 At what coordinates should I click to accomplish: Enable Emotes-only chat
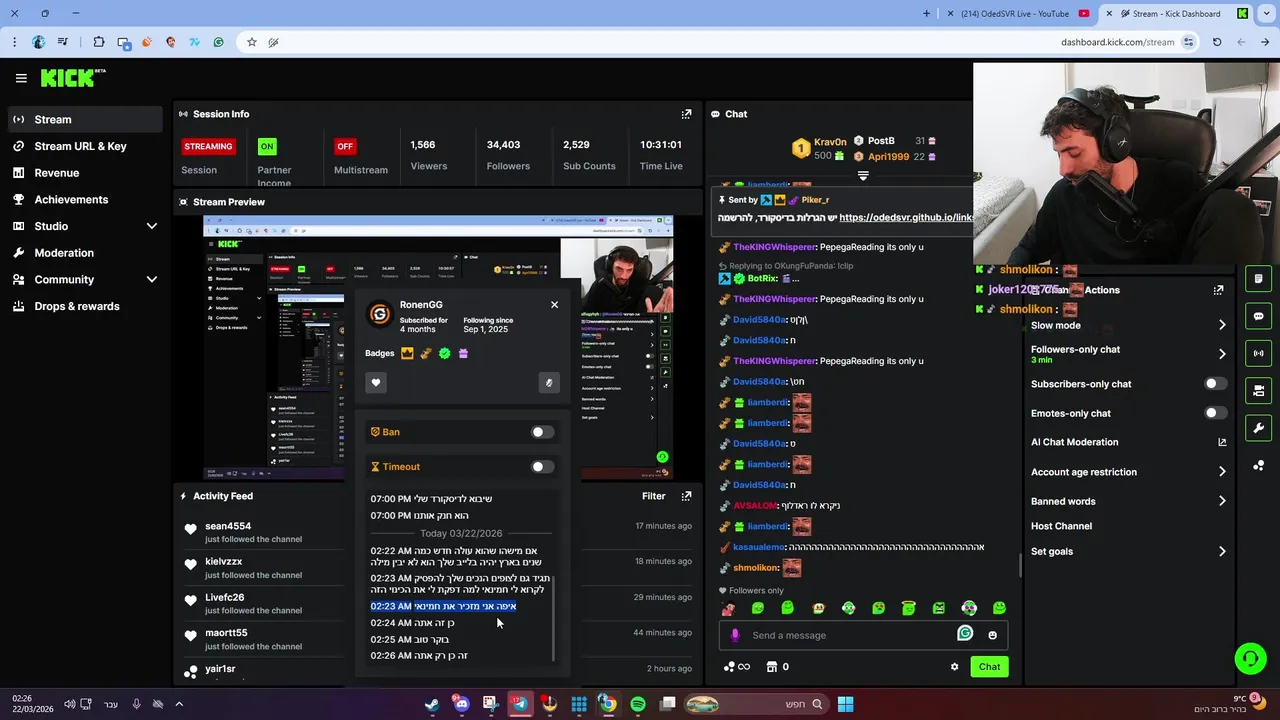click(x=1215, y=413)
